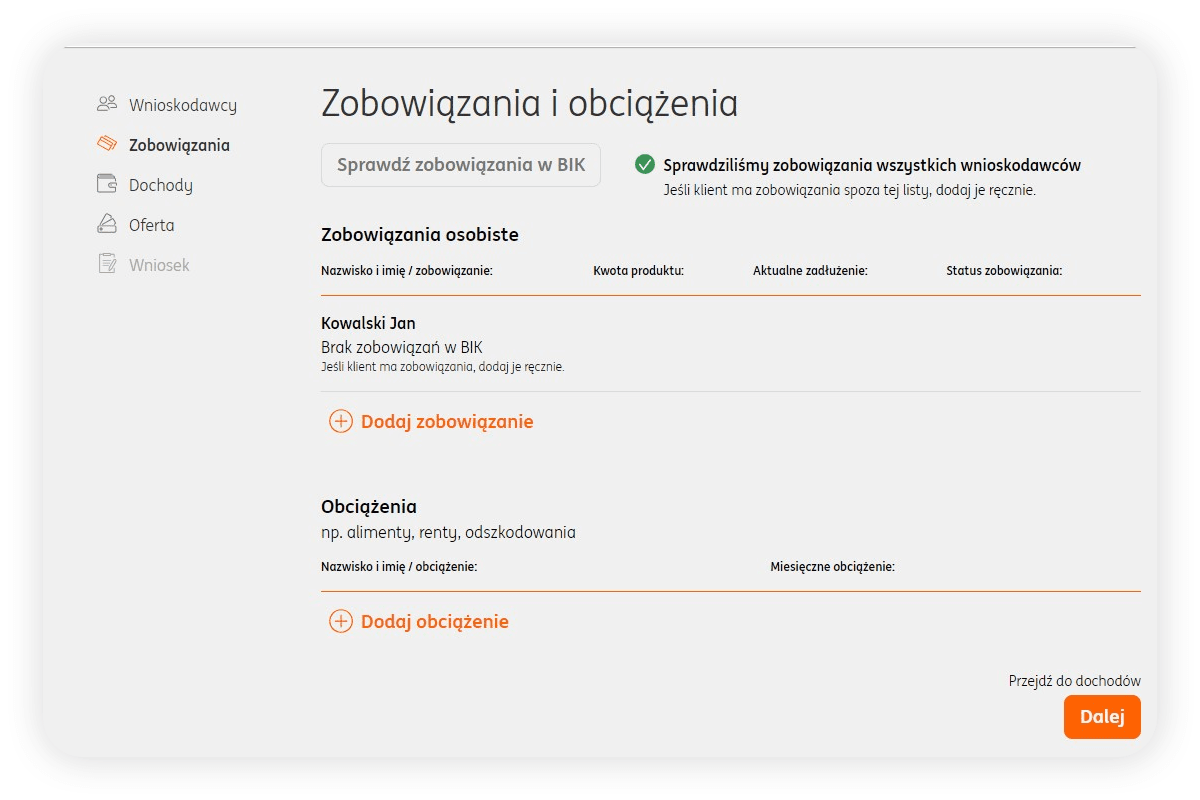Select the Wniosek step label
The height and width of the screenshot is (800, 1200).
click(x=159, y=265)
